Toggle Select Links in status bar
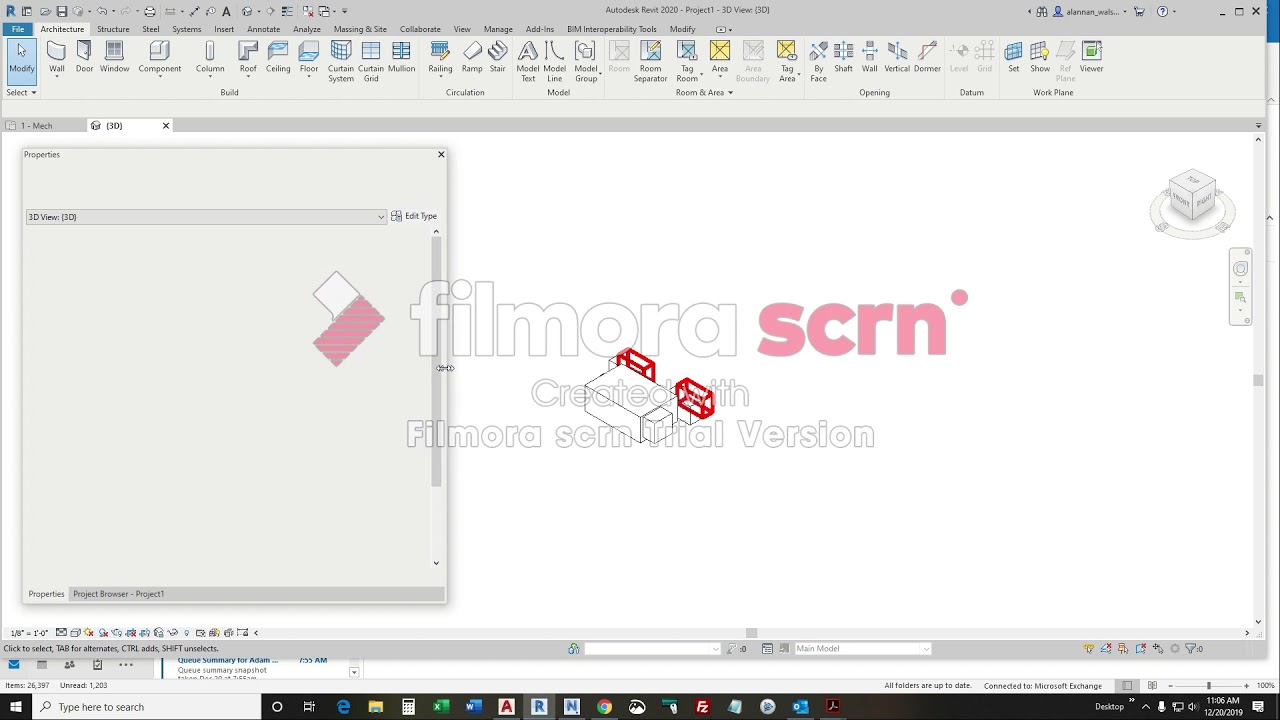The height and width of the screenshot is (720, 1280). tap(1088, 649)
